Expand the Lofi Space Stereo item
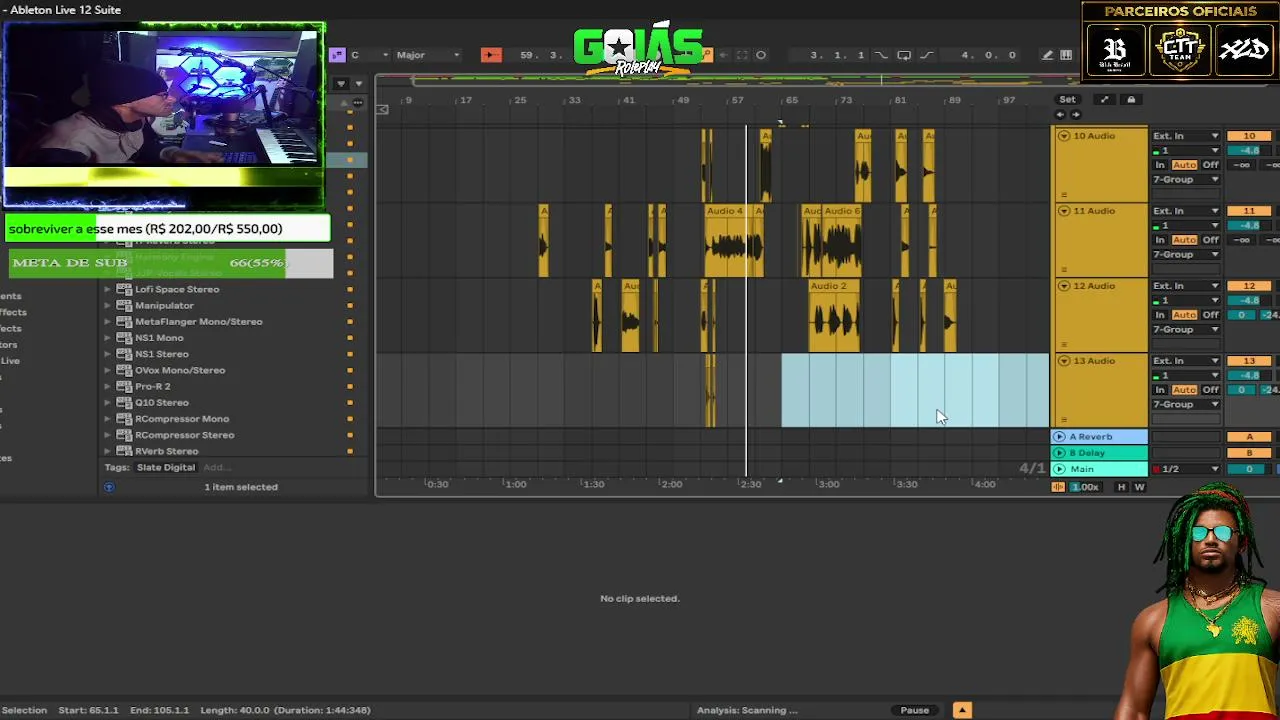The width and height of the screenshot is (1280, 720). 108,290
